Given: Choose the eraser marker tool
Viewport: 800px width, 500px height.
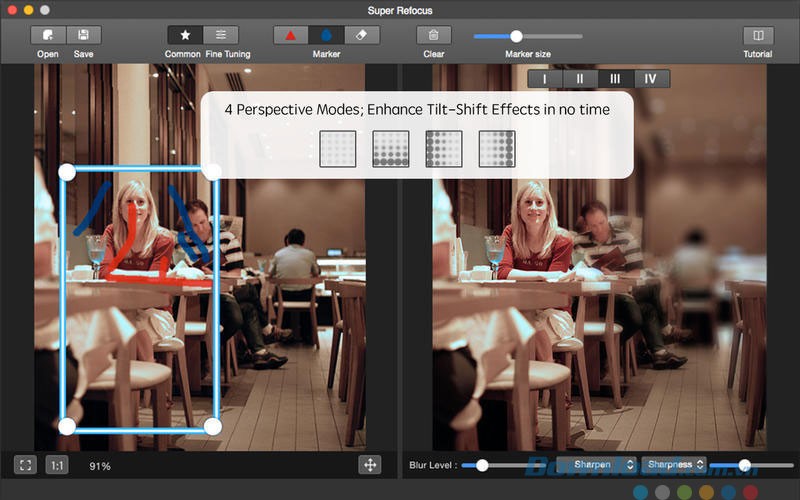Looking at the screenshot, I should pyautogui.click(x=361, y=35).
